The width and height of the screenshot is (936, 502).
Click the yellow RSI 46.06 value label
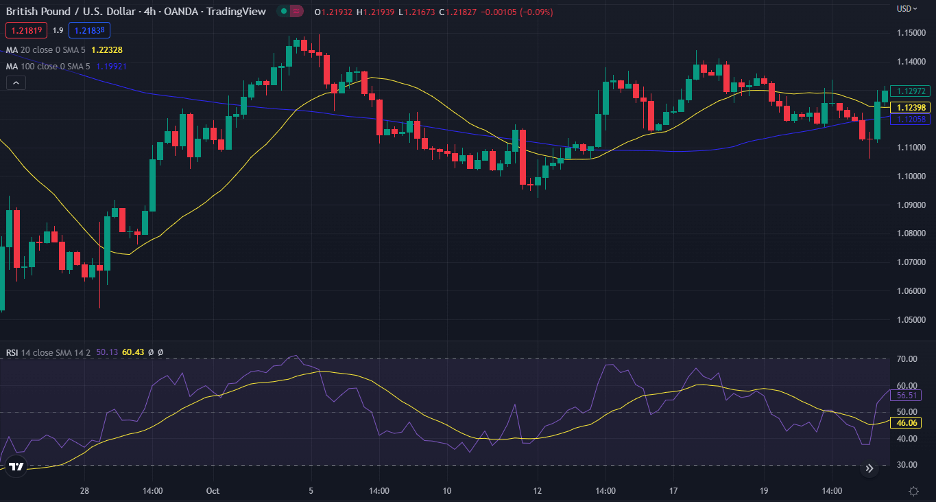tap(908, 424)
